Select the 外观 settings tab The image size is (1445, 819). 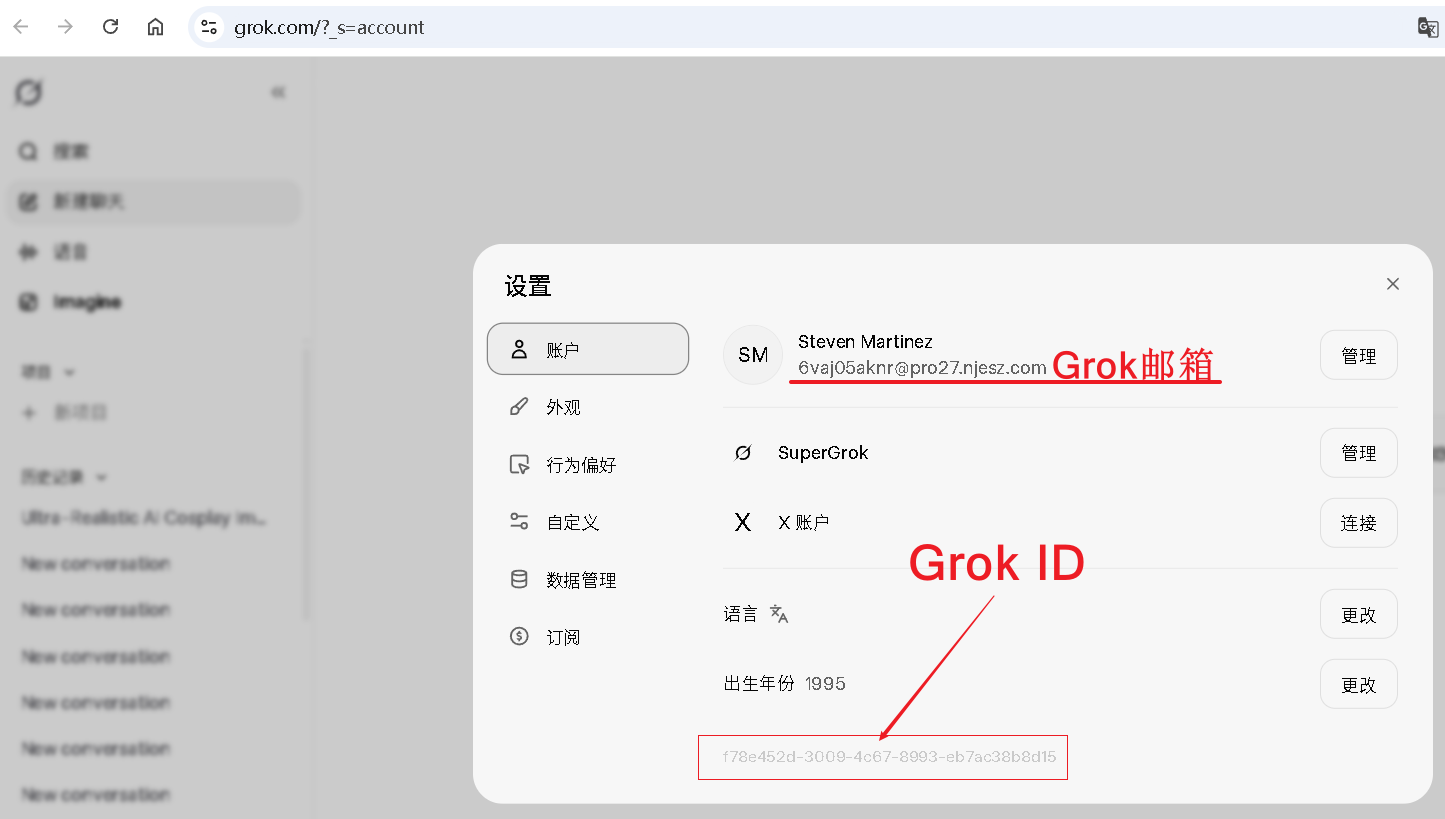tap(588, 407)
